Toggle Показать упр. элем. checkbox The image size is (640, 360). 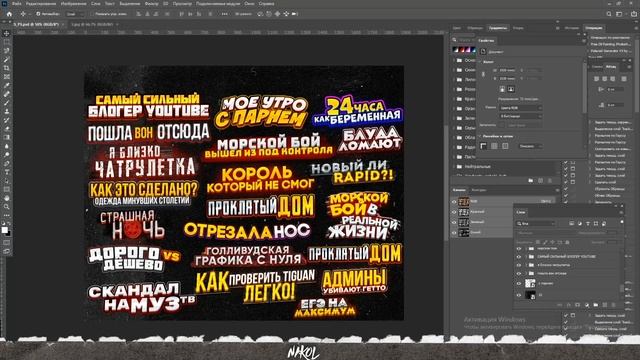click(x=93, y=14)
